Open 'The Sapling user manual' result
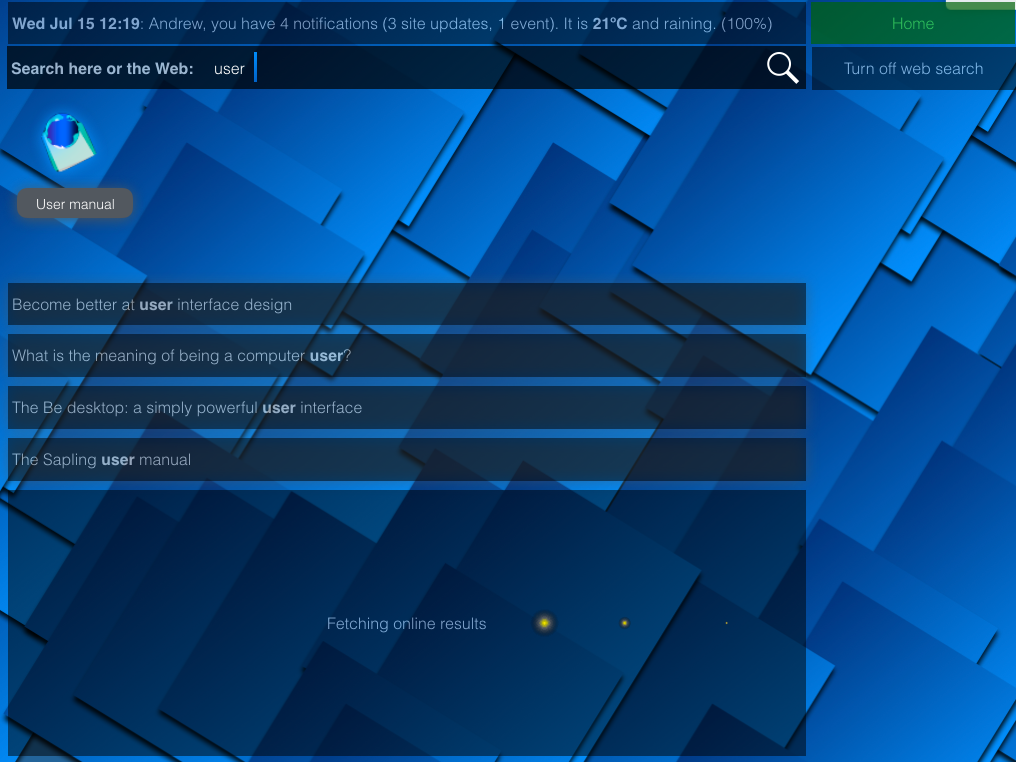 (407, 459)
